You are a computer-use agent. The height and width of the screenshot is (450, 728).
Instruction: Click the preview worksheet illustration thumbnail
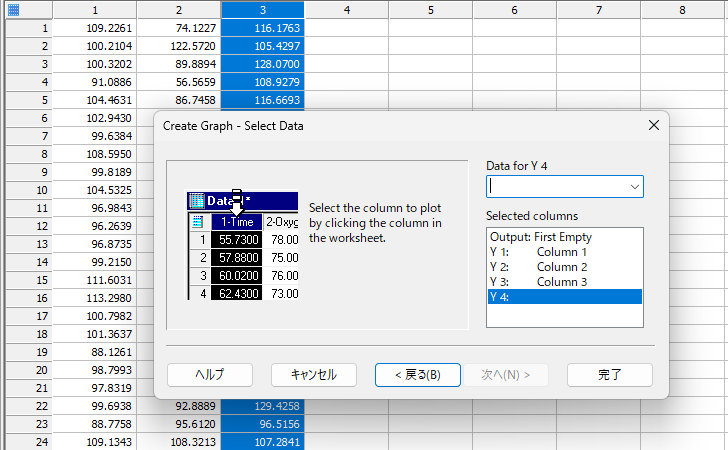point(242,246)
